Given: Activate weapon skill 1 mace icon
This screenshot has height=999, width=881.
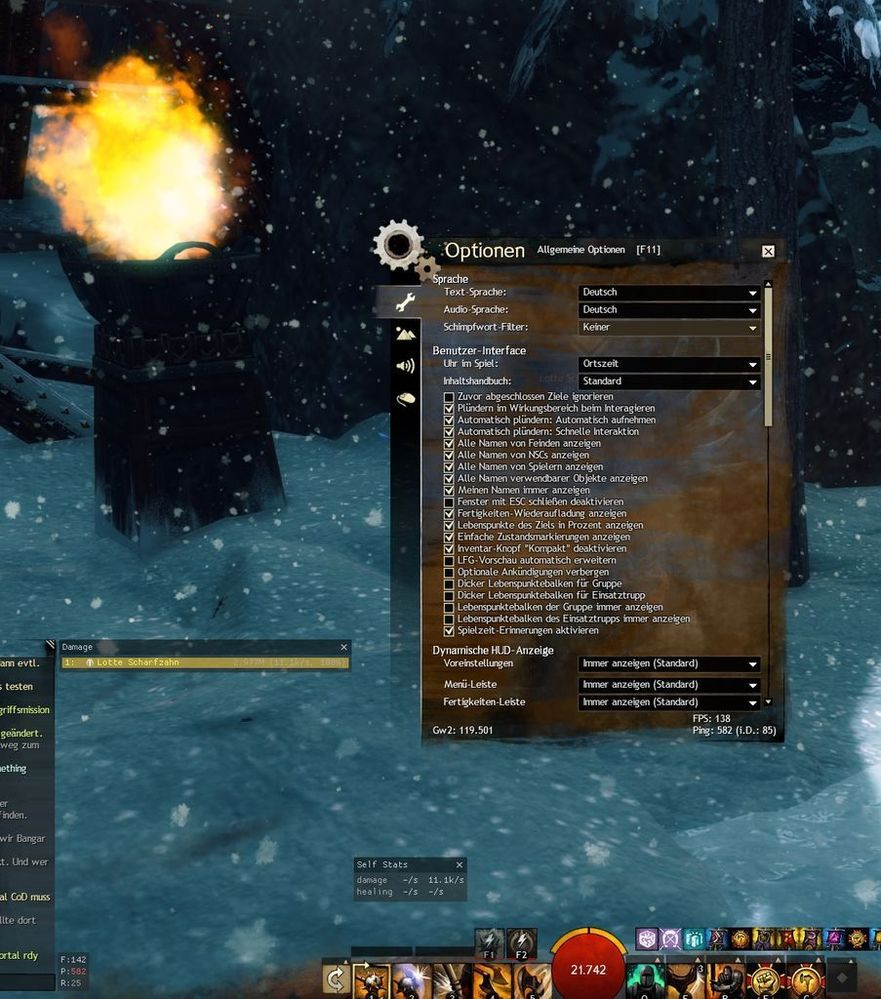Looking at the screenshot, I should pos(372,981).
